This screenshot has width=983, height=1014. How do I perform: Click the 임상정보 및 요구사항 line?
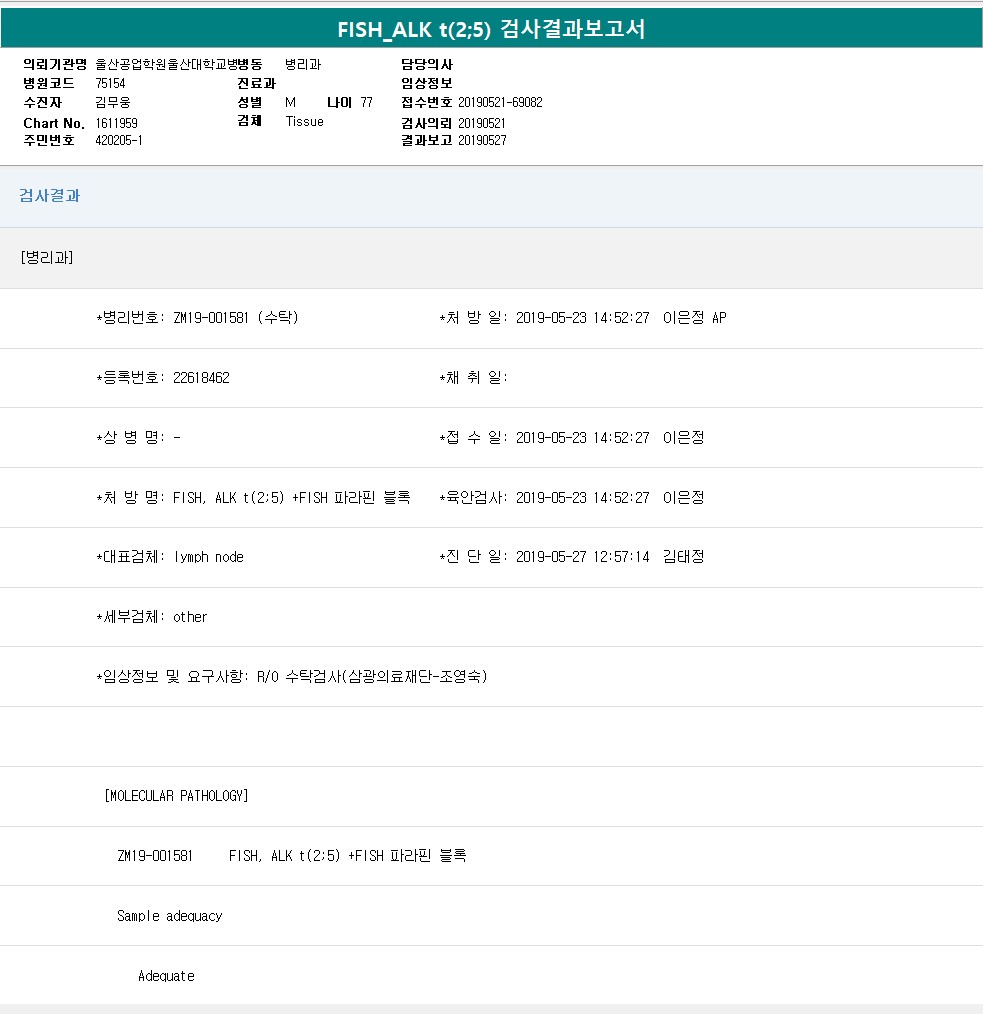click(292, 677)
